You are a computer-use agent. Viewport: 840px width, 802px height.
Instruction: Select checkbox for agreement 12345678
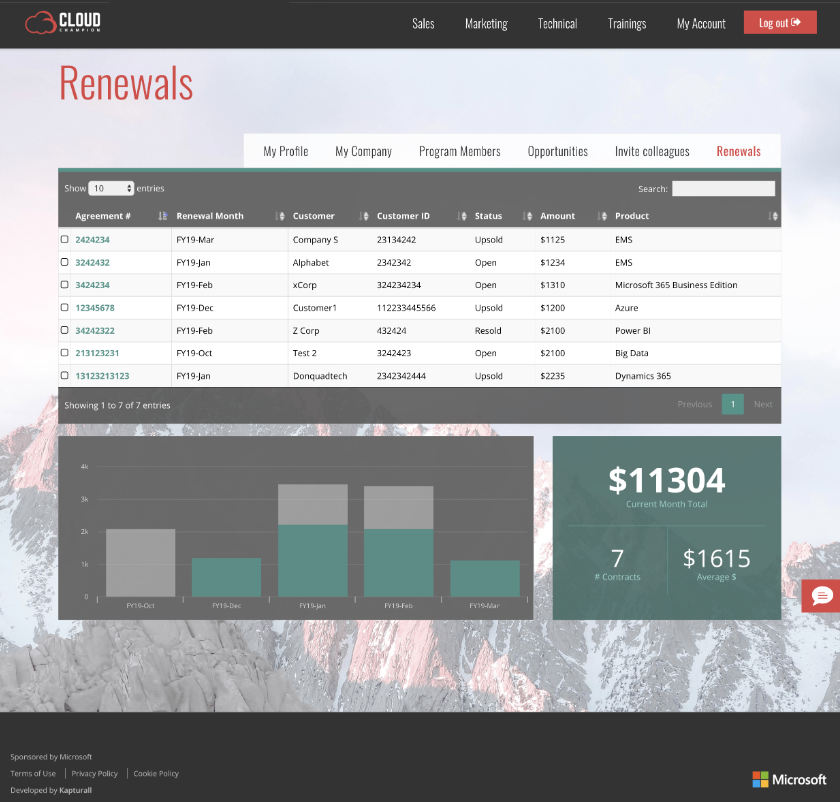[x=65, y=308]
